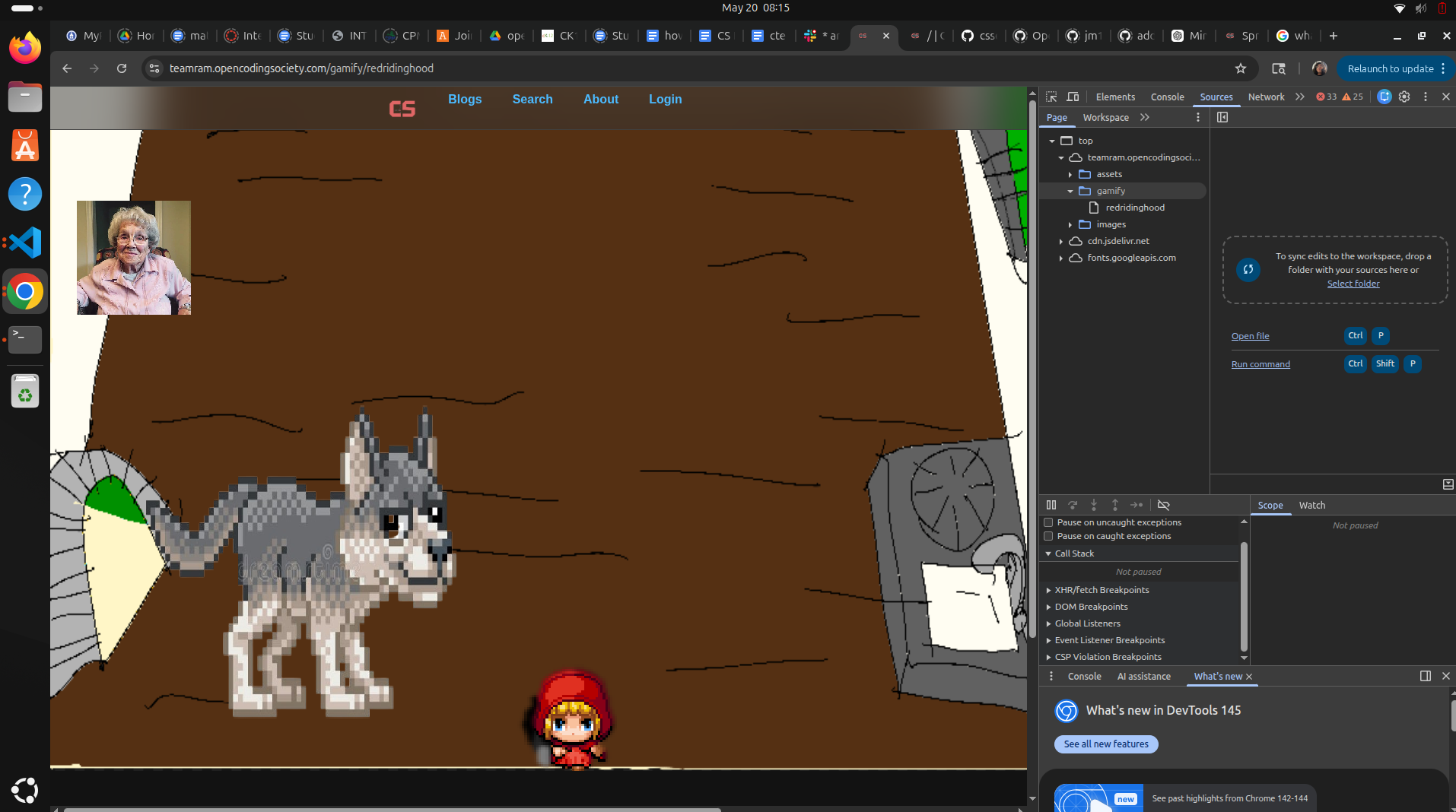This screenshot has height=812, width=1456.
Task: Click See all new features button
Action: 1106,744
